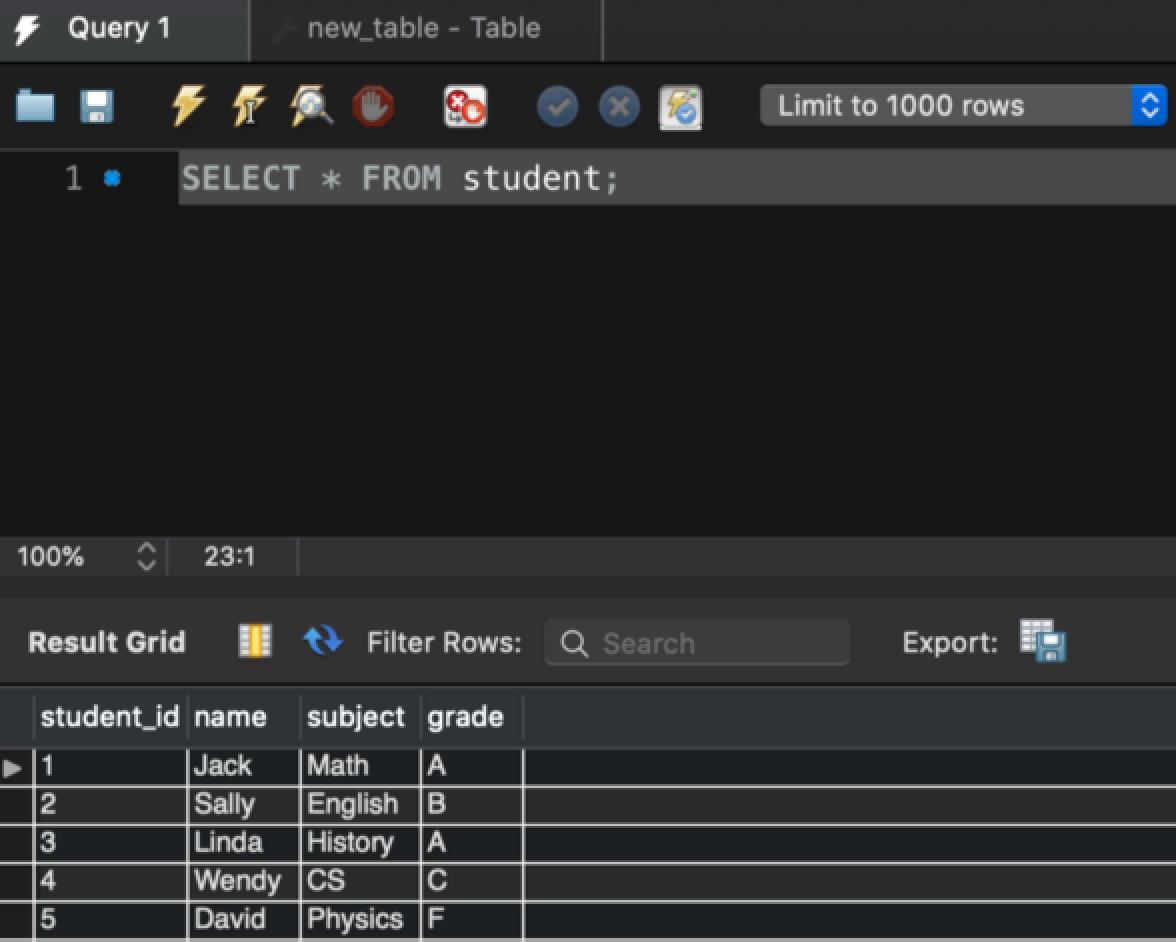This screenshot has height=942, width=1176.
Task: Toggle auto-commit mode icon
Action: click(x=680, y=107)
